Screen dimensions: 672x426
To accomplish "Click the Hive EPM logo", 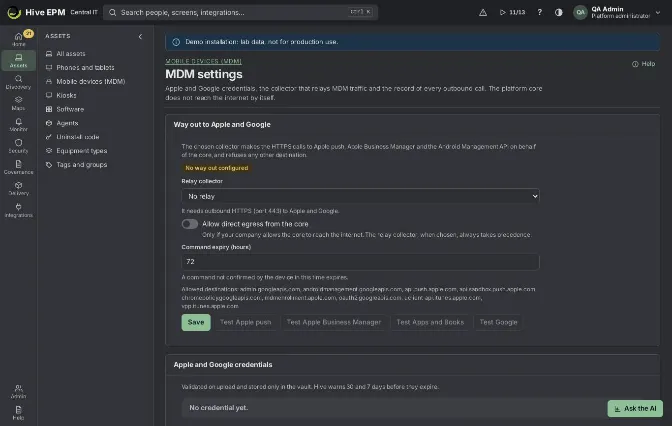I will [x=36, y=12].
